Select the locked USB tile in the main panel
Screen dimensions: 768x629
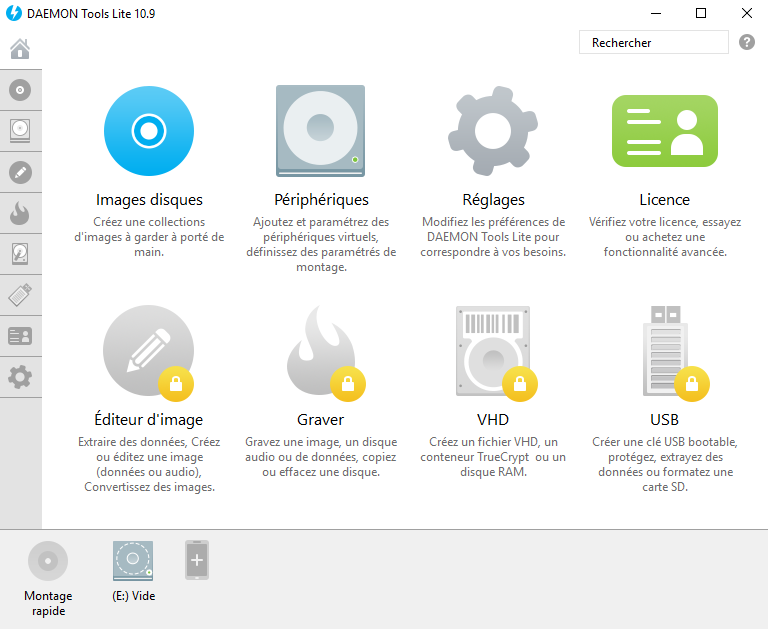click(665, 351)
